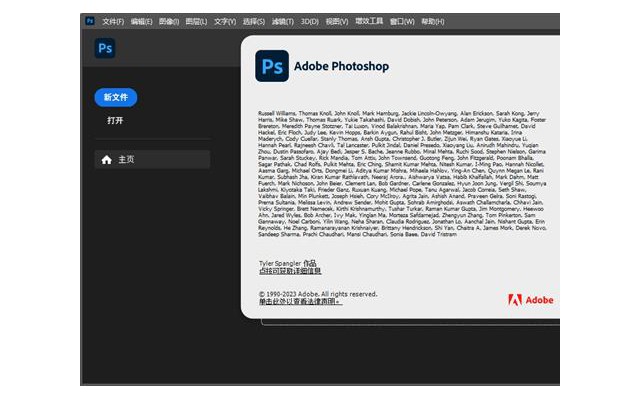Click the Adobe Photoshop title text
The width and height of the screenshot is (640, 400).
341,66
